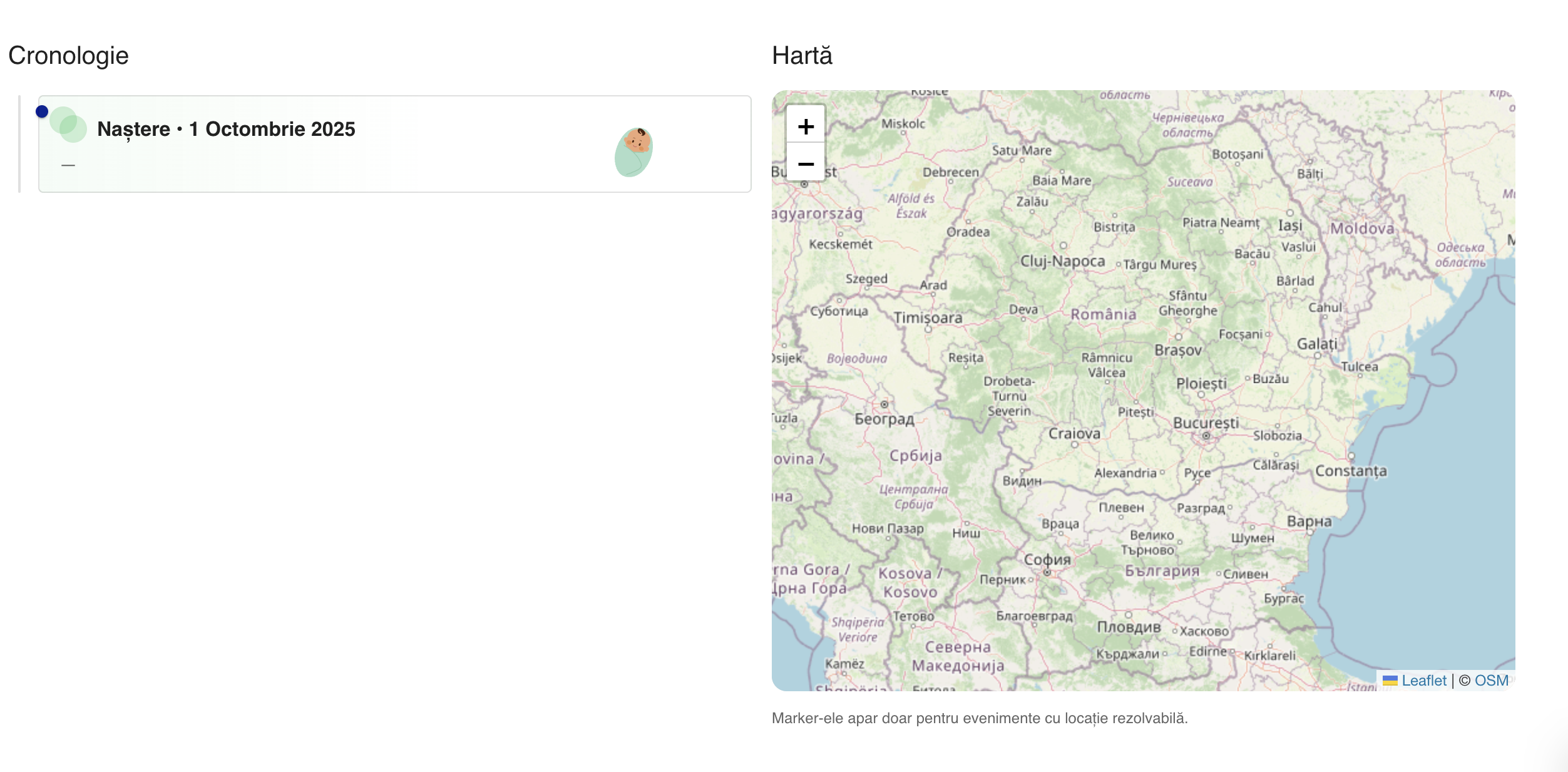
Task: Click the Iași city label
Action: pos(1290,225)
